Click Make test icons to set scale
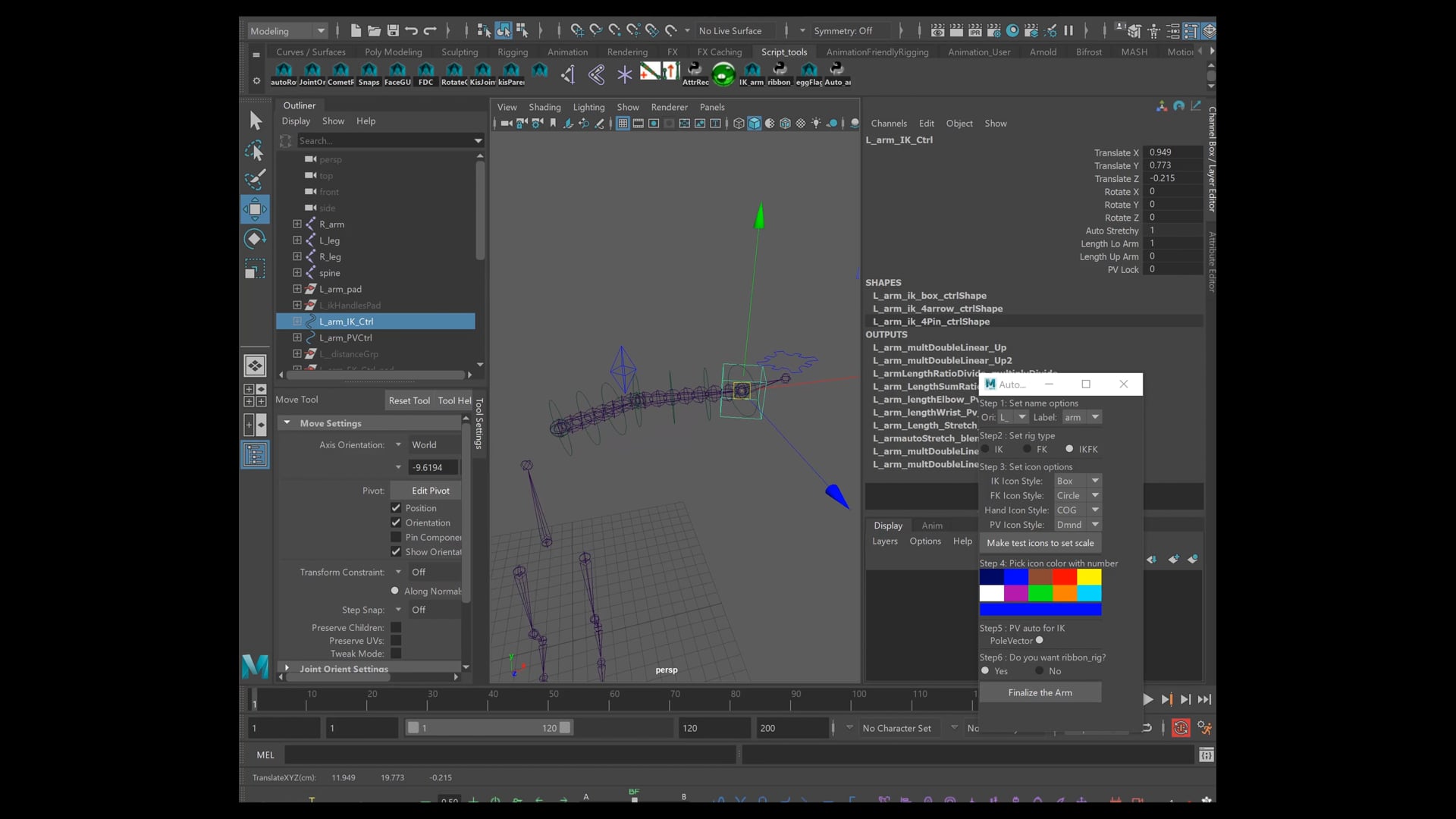1456x819 pixels. (x=1040, y=543)
